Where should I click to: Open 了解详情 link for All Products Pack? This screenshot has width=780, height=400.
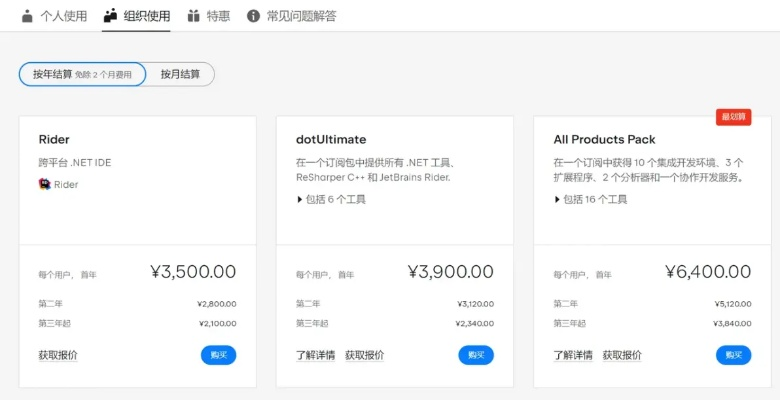(573, 355)
